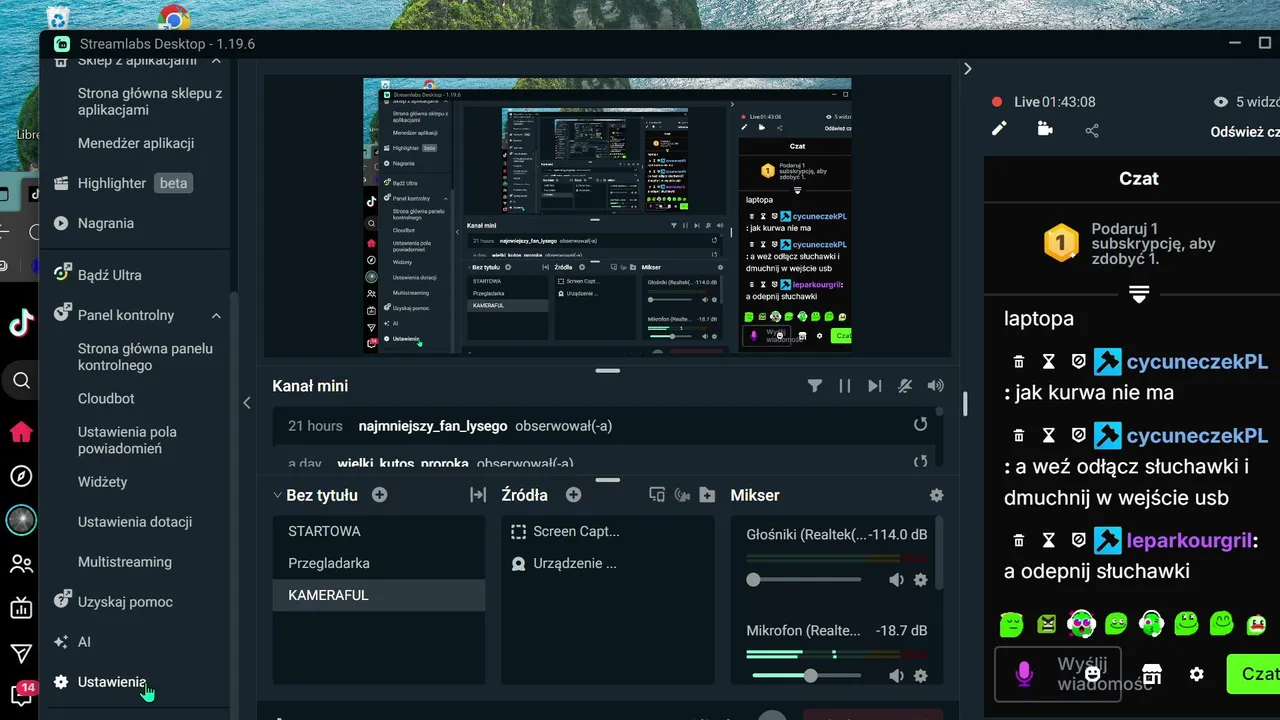Click the add-folder icon in the Źródła header

[707, 495]
